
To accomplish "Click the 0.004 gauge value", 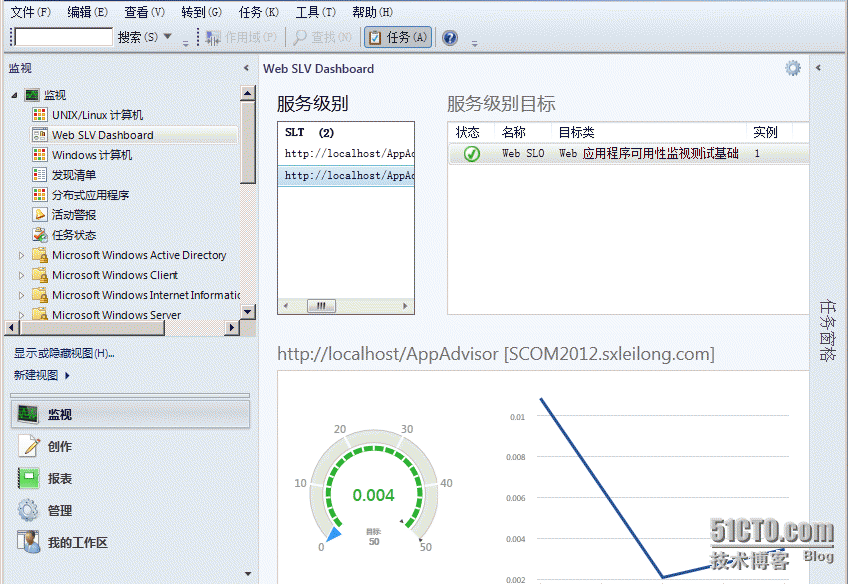I will coord(373,495).
